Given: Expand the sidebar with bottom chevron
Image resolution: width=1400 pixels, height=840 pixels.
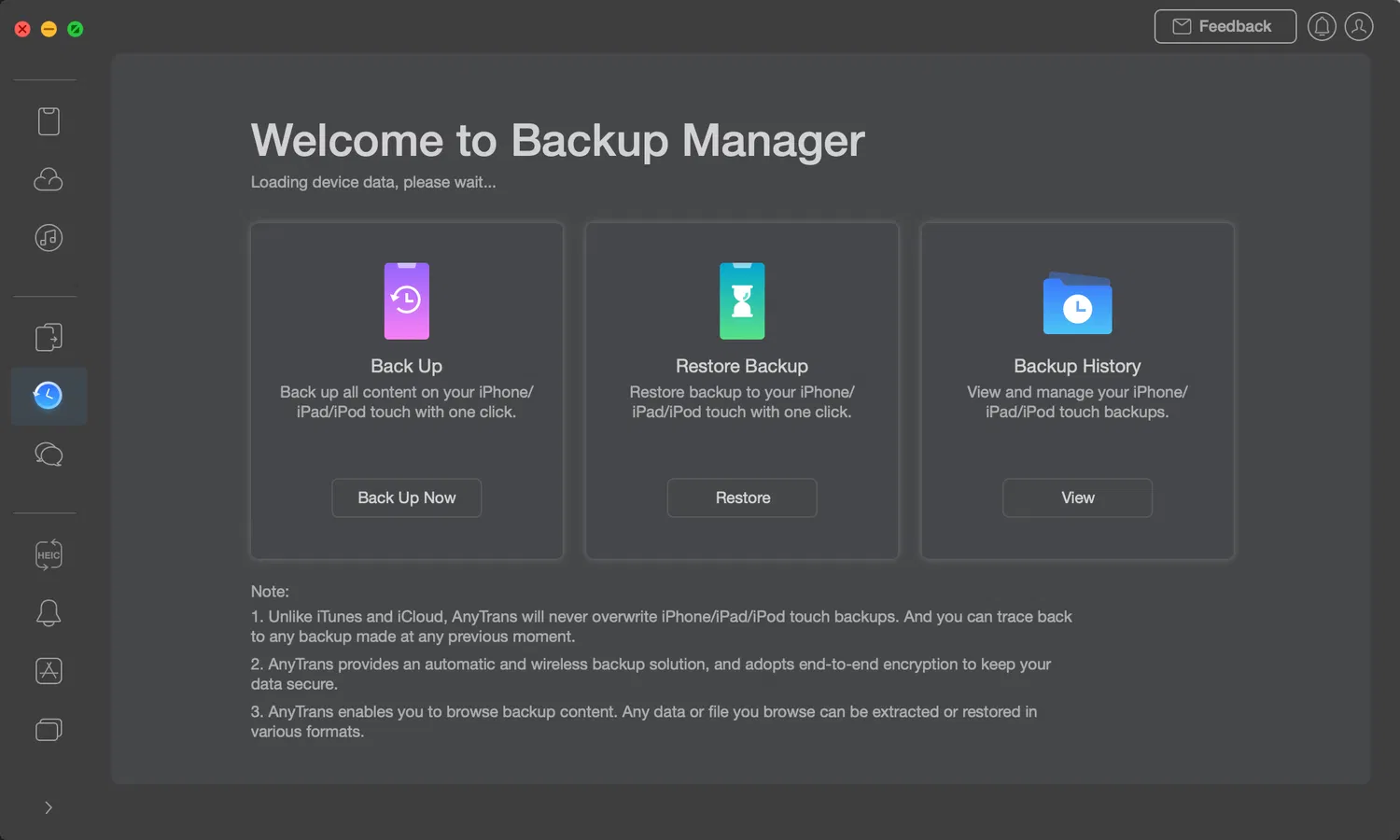Looking at the screenshot, I should coord(49,807).
